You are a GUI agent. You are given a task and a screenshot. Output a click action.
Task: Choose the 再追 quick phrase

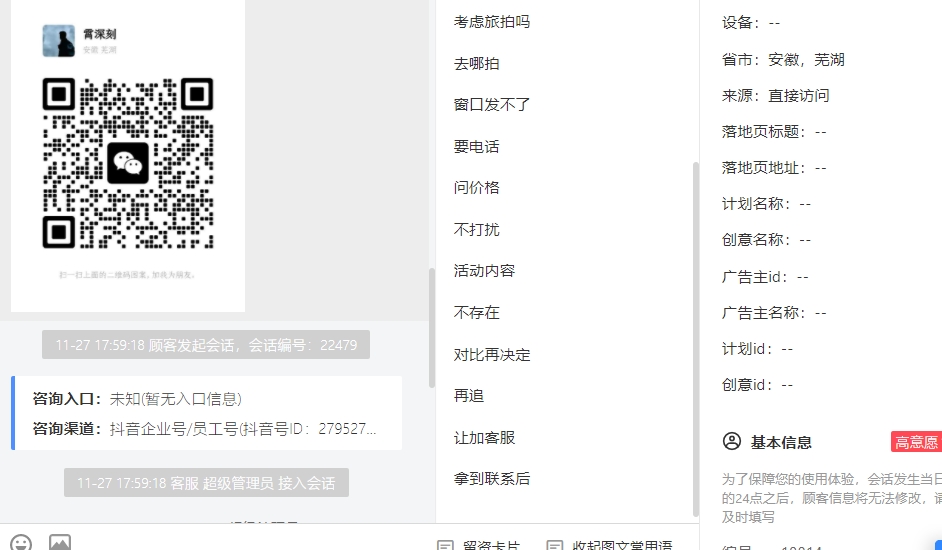[469, 396]
